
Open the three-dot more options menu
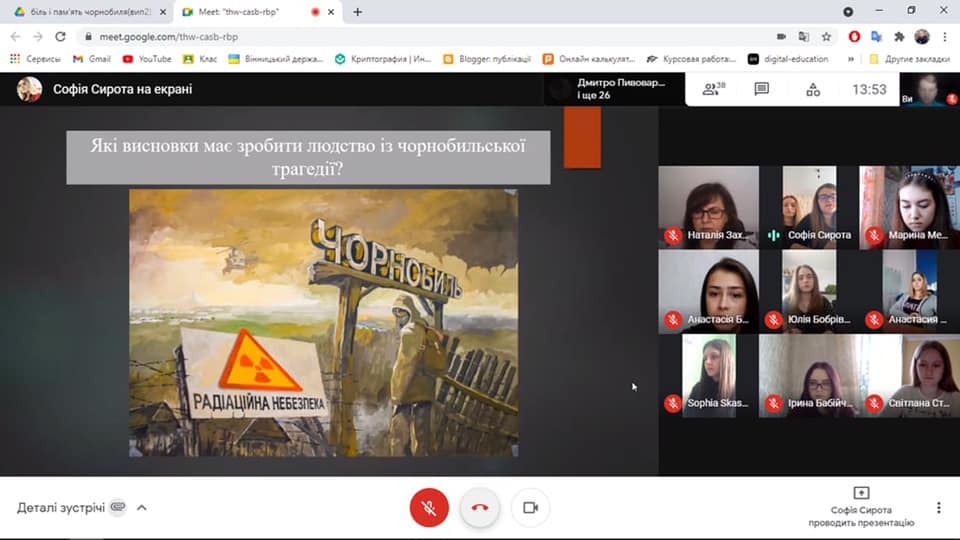coord(939,508)
